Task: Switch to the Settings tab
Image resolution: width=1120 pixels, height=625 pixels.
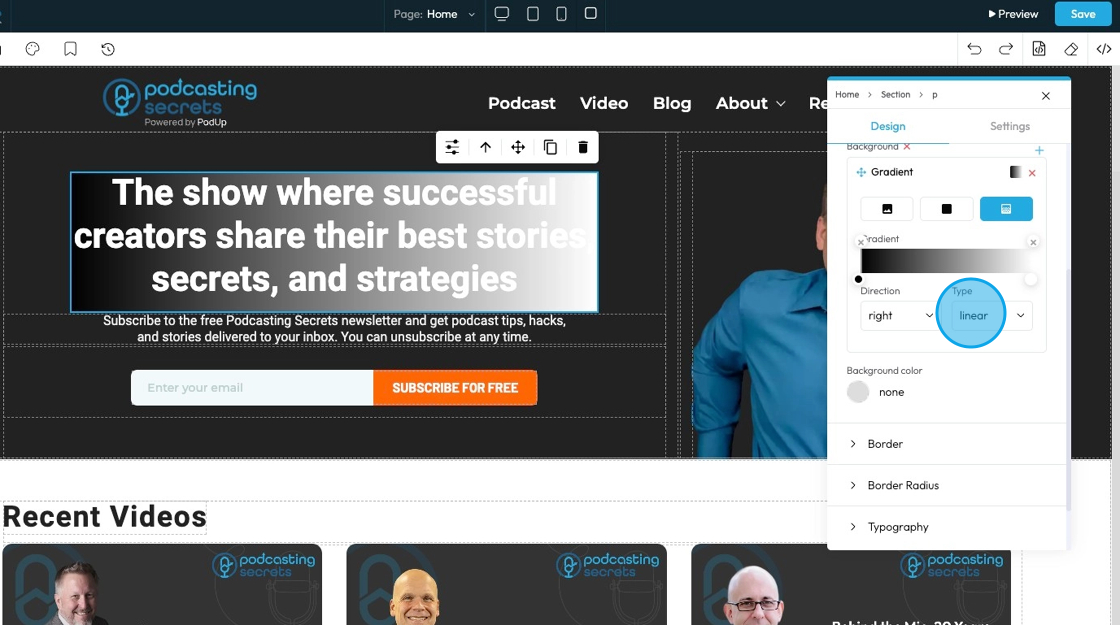Action: pyautogui.click(x=1009, y=126)
